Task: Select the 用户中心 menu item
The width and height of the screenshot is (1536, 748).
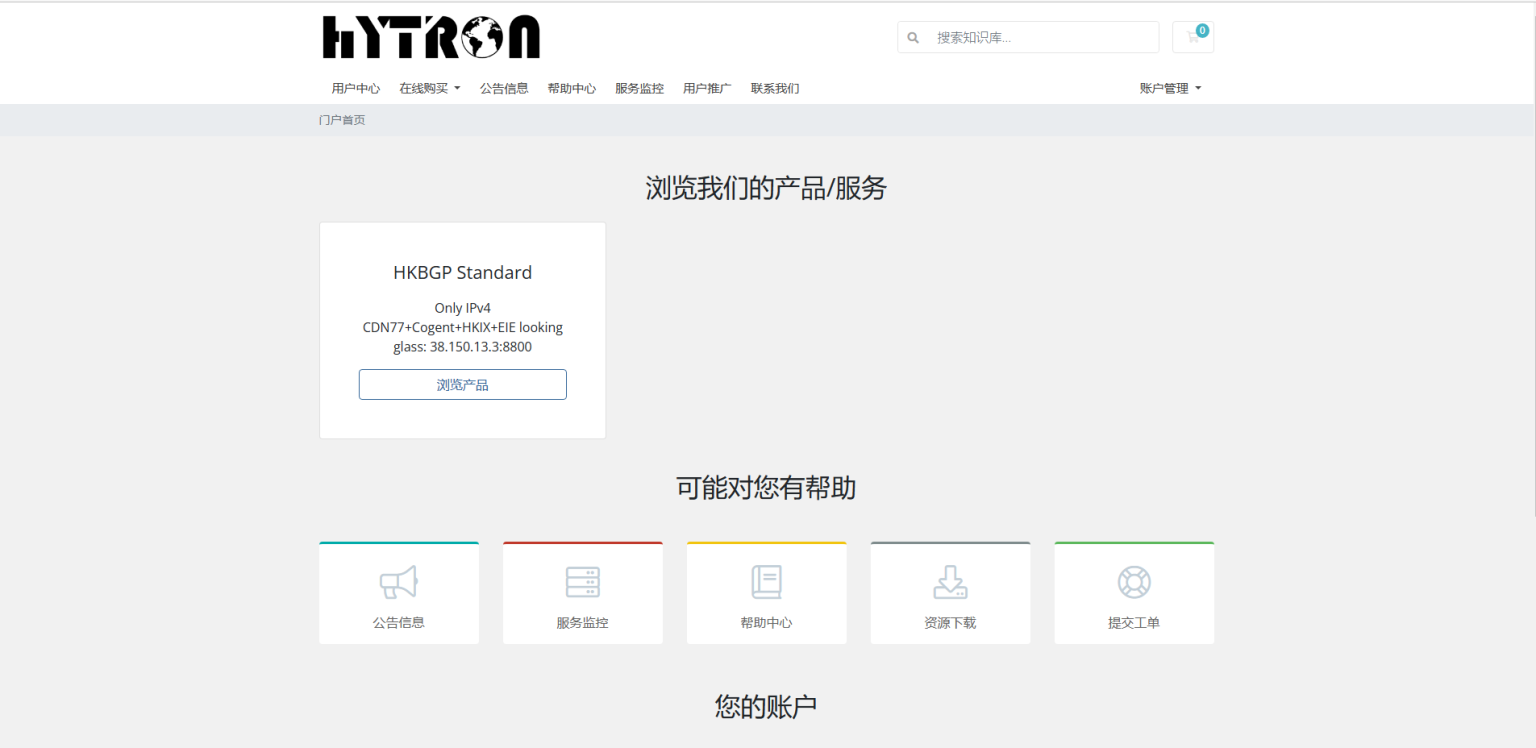Action: click(355, 88)
